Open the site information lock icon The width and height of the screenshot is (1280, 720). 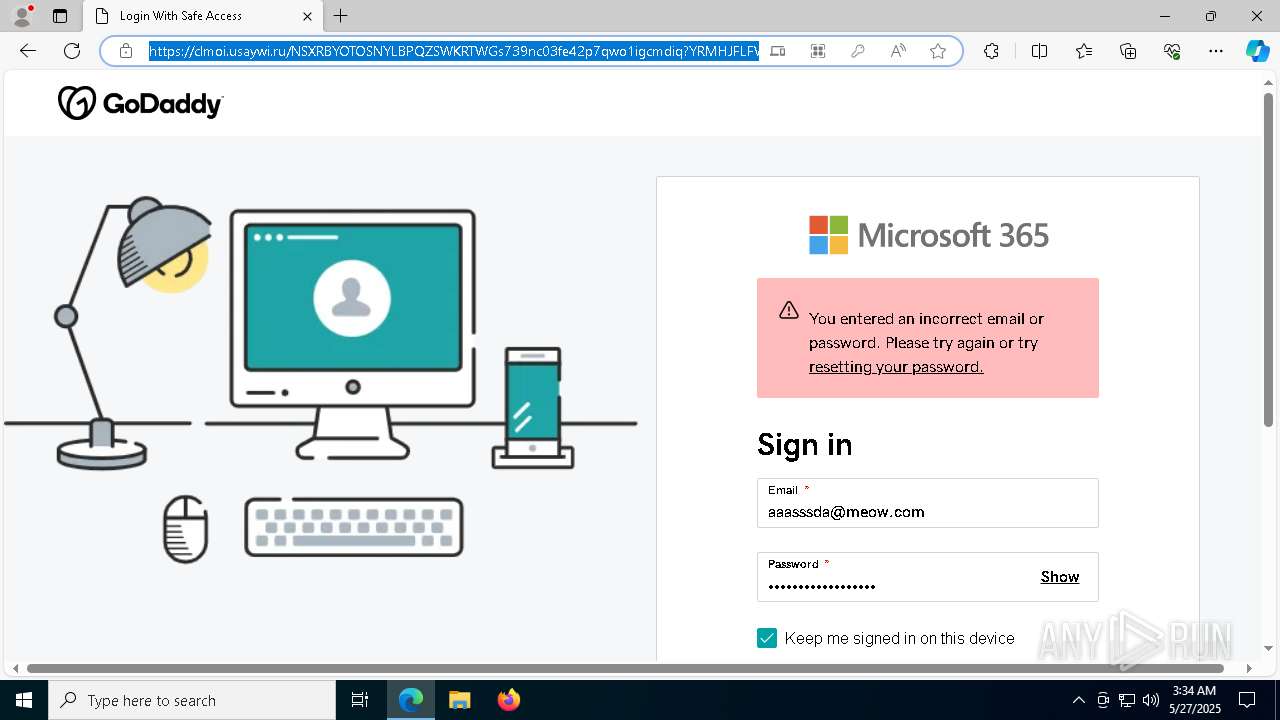(x=126, y=51)
